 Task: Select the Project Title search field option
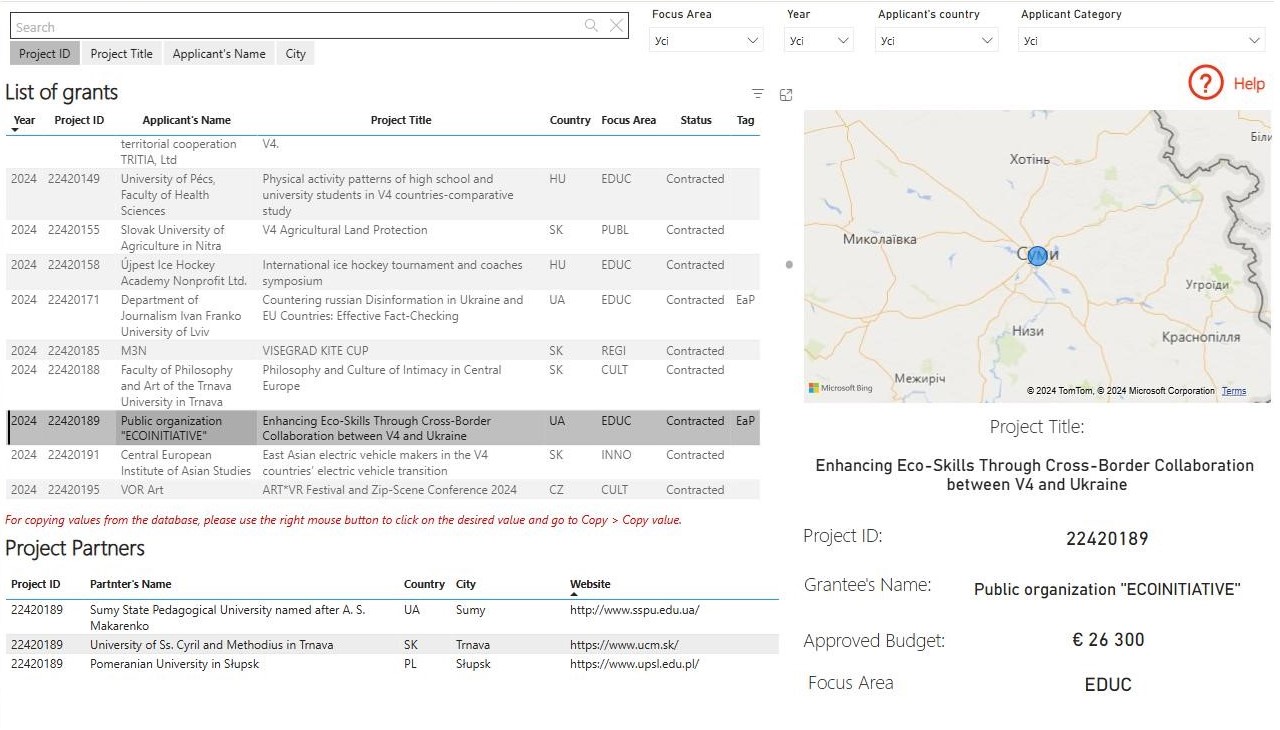pyautogui.click(x=121, y=54)
